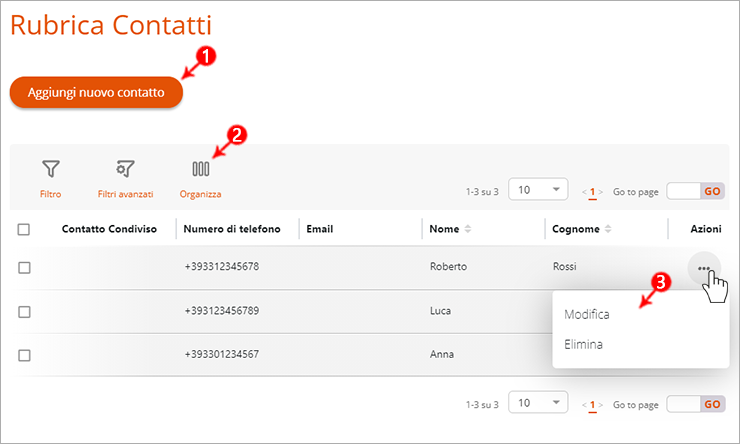The width and height of the screenshot is (740, 444).
Task: Go to previous page in bottom pagination
Action: tap(584, 405)
